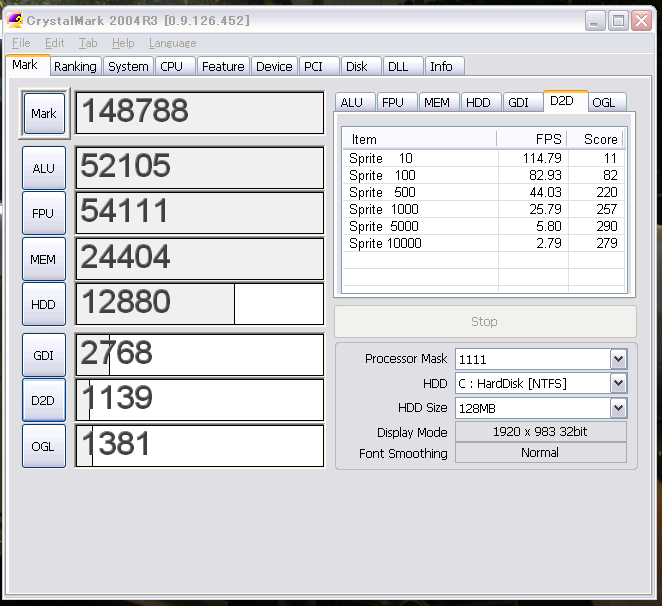Screen dimensions: 662x606
Task: Switch to the Feature tab
Action: (x=223, y=66)
